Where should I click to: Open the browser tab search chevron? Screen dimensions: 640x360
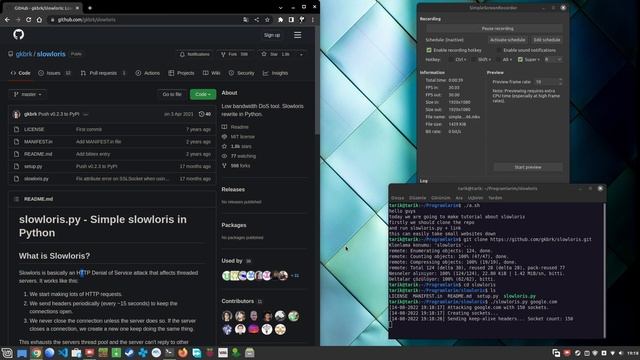280,7
